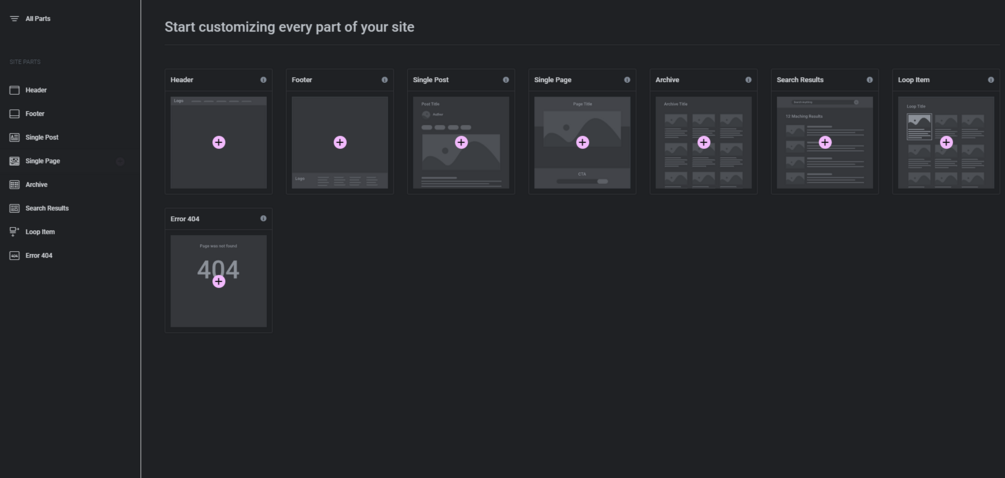The height and width of the screenshot is (478, 1005).
Task: Open the info tooltip for Archive
Action: coord(748,80)
